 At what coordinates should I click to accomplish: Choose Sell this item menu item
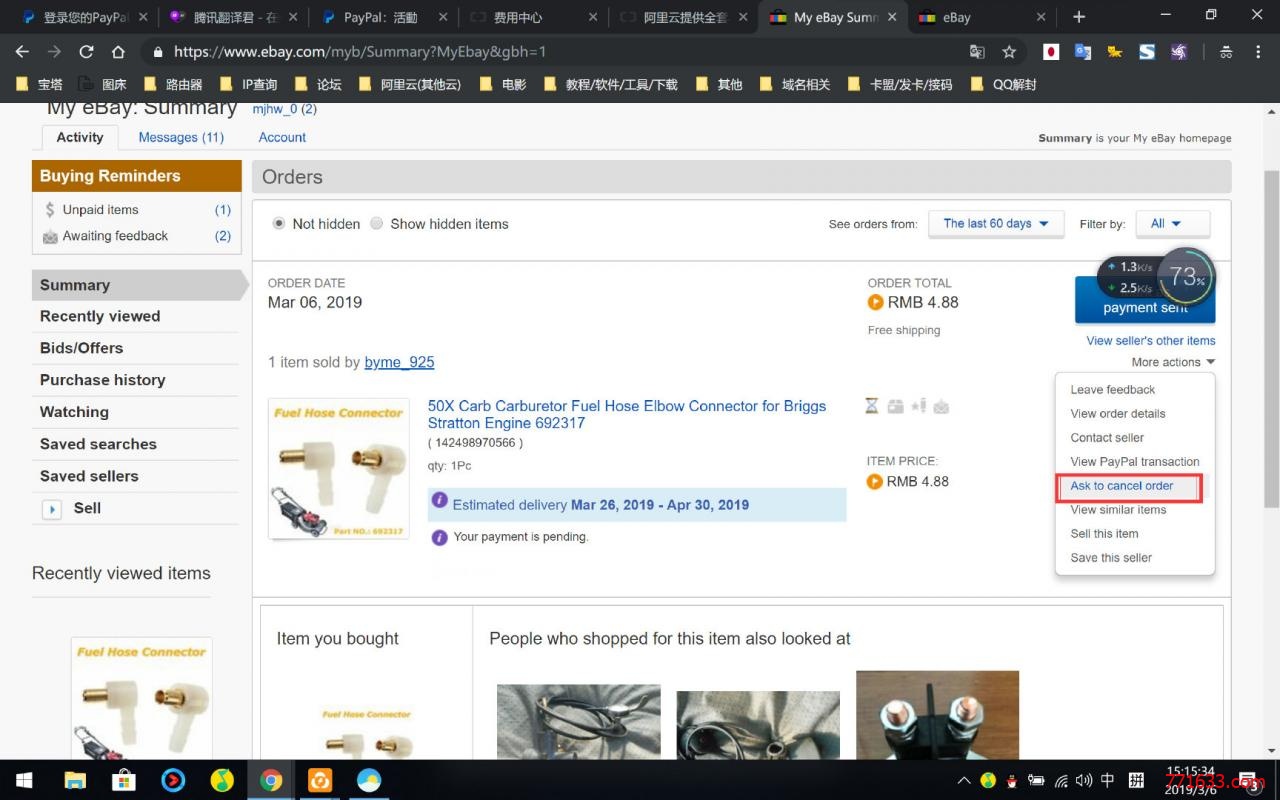pyautogui.click(x=1104, y=534)
